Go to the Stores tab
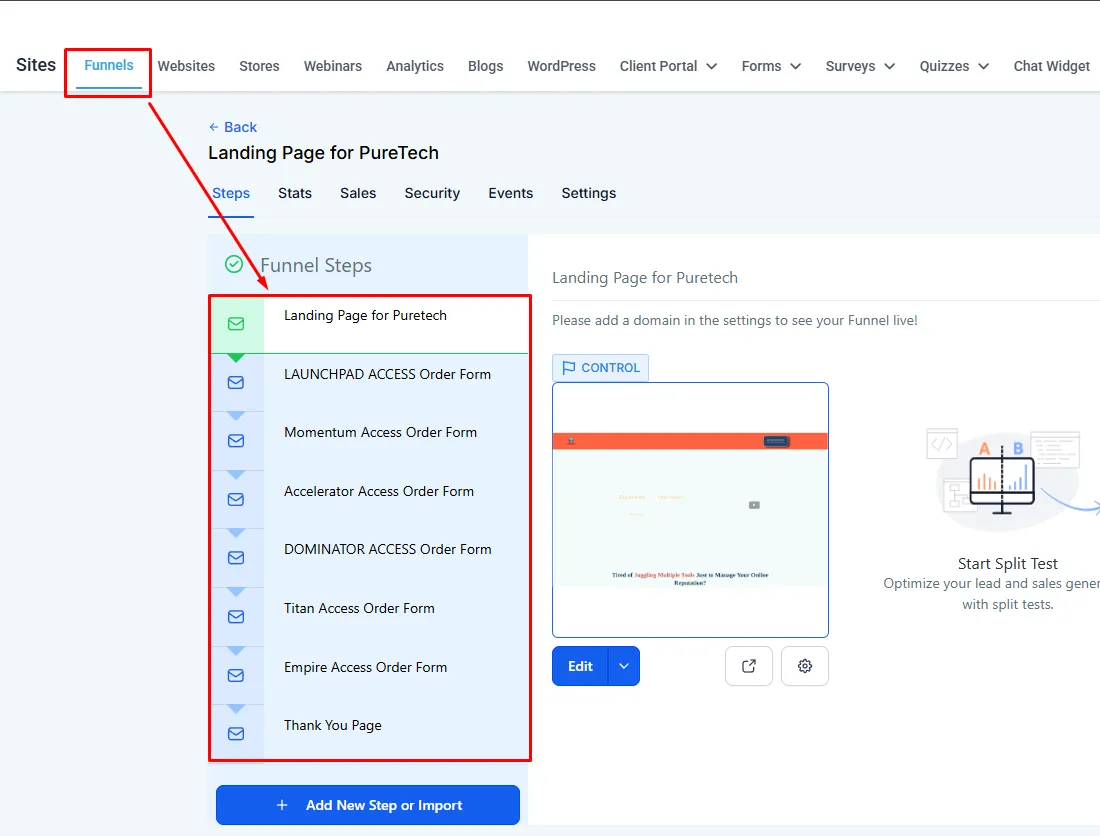 [259, 66]
